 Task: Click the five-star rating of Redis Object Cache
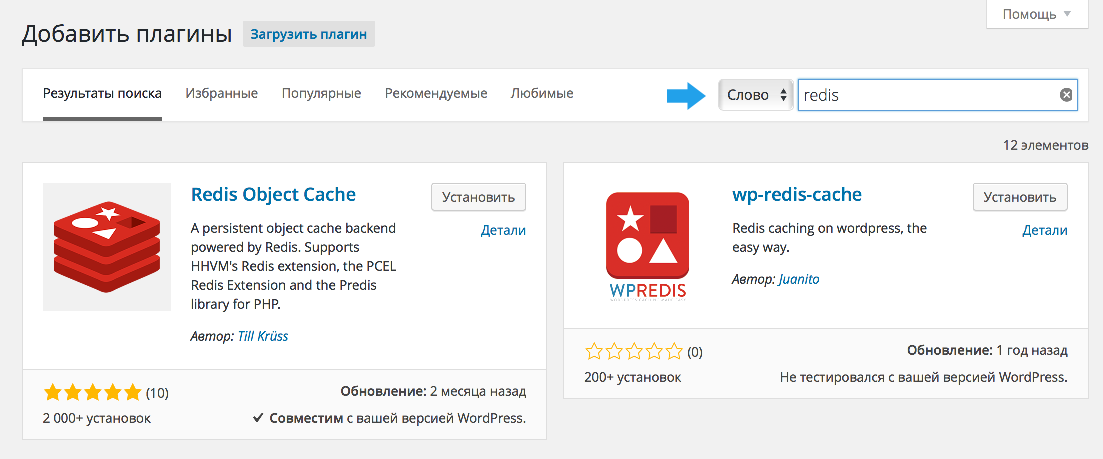click(92, 392)
